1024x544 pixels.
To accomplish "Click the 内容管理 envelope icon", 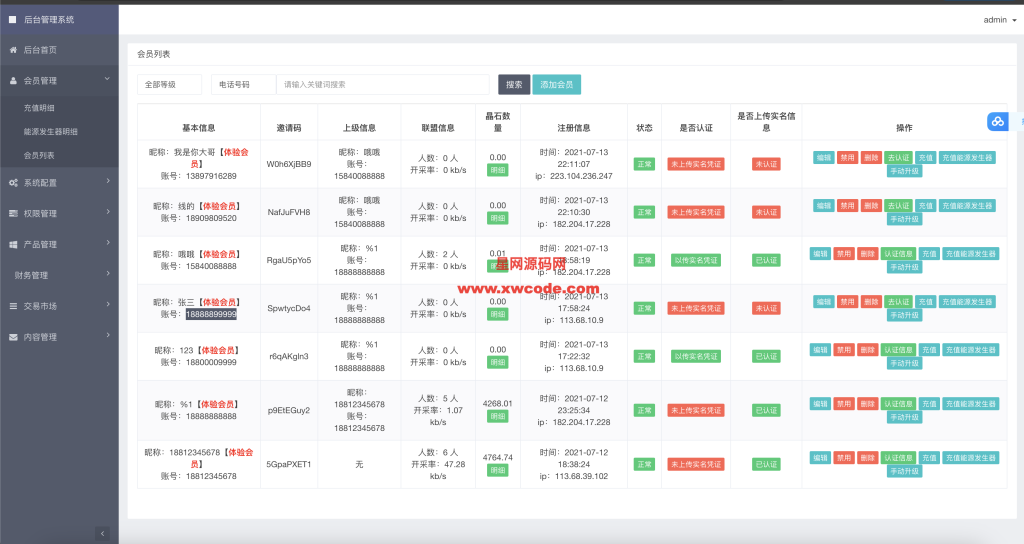I will pyautogui.click(x=13, y=337).
